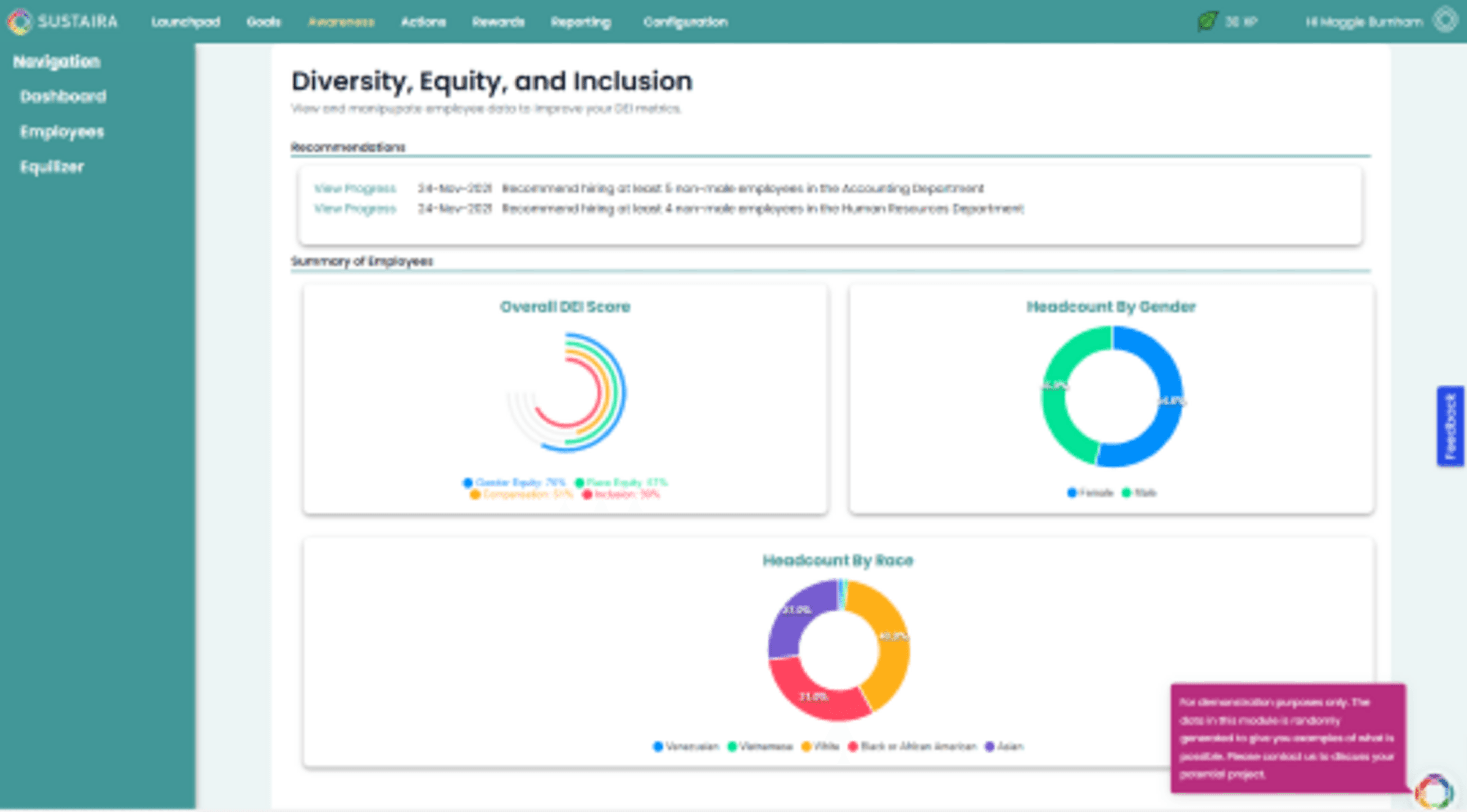This screenshot has height=812, width=1467.
Task: Open Equilizer in Navigation sidebar
Action: [x=52, y=167]
